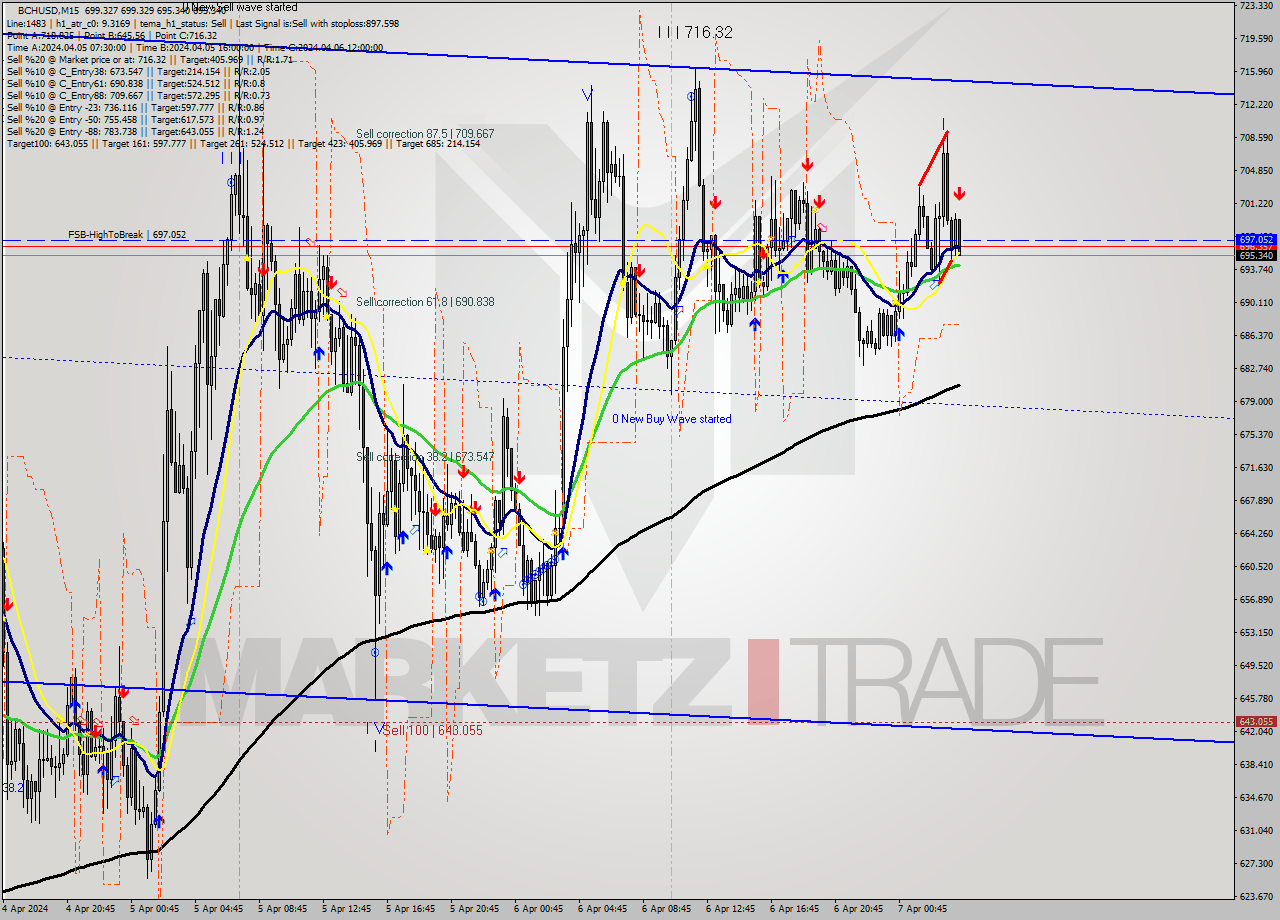Select the 715.960 price axis value
Image resolution: width=1280 pixels, height=920 pixels.
tap(1256, 72)
